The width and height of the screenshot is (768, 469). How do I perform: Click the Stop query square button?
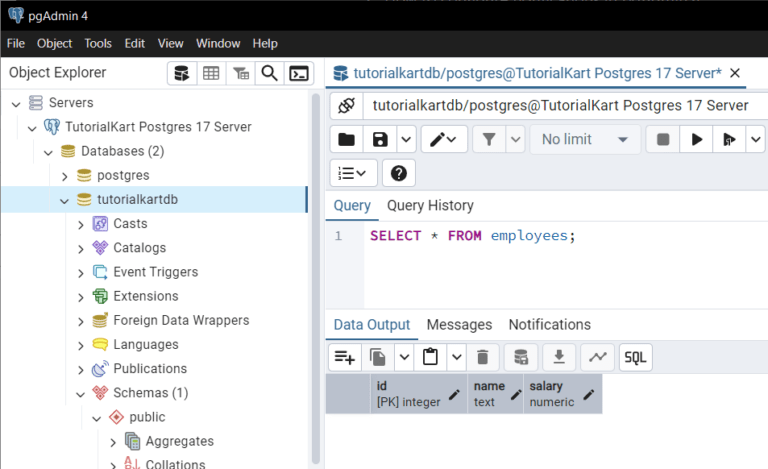coord(663,140)
